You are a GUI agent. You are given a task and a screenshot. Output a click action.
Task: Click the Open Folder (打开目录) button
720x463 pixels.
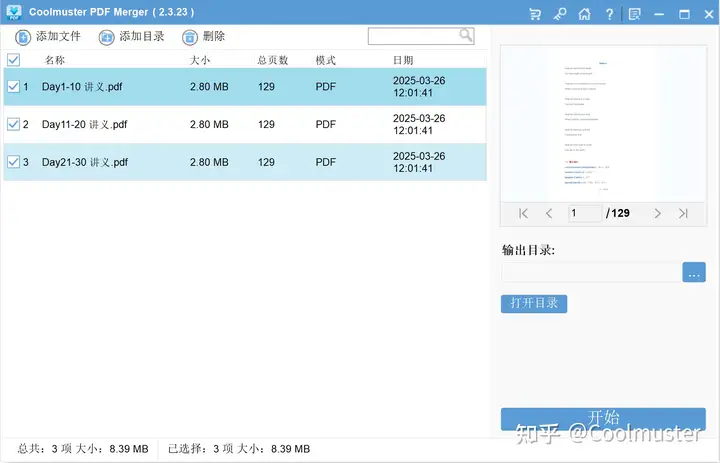pyautogui.click(x=534, y=304)
